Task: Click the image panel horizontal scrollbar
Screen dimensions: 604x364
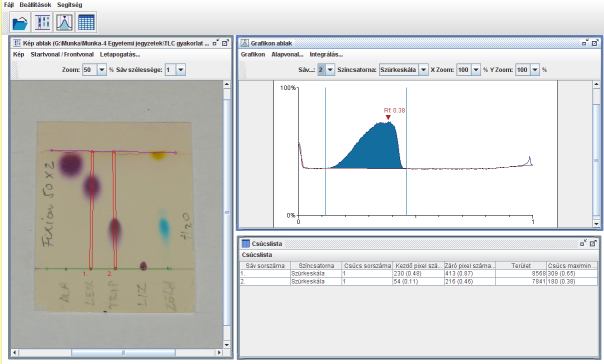Action: (x=117, y=352)
